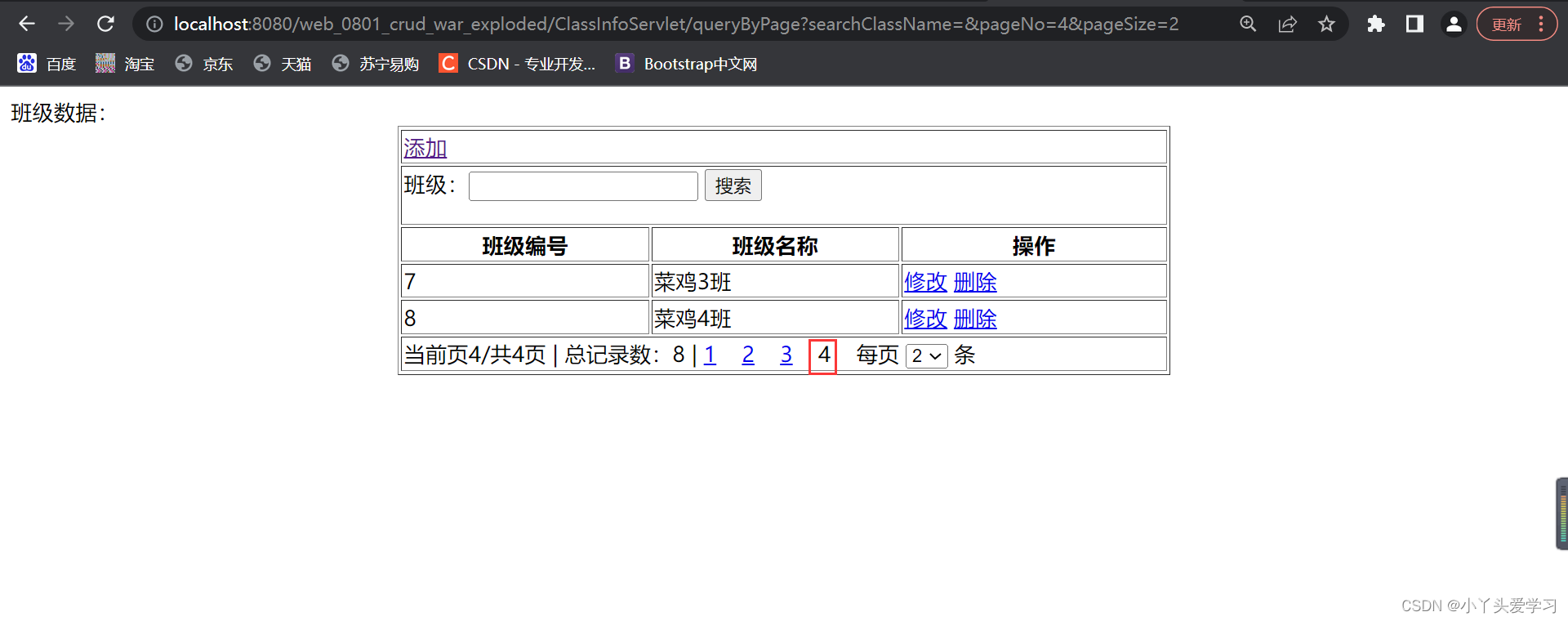The width and height of the screenshot is (1568, 621).
Task: Open the 苏宁易购 bookmark
Action: 376,64
